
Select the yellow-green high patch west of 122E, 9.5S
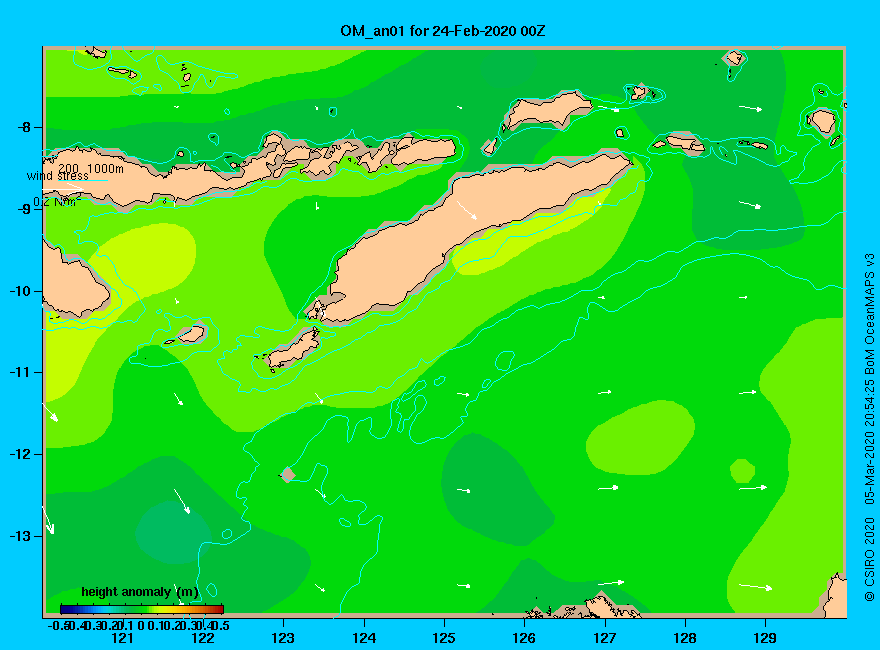pos(147,259)
